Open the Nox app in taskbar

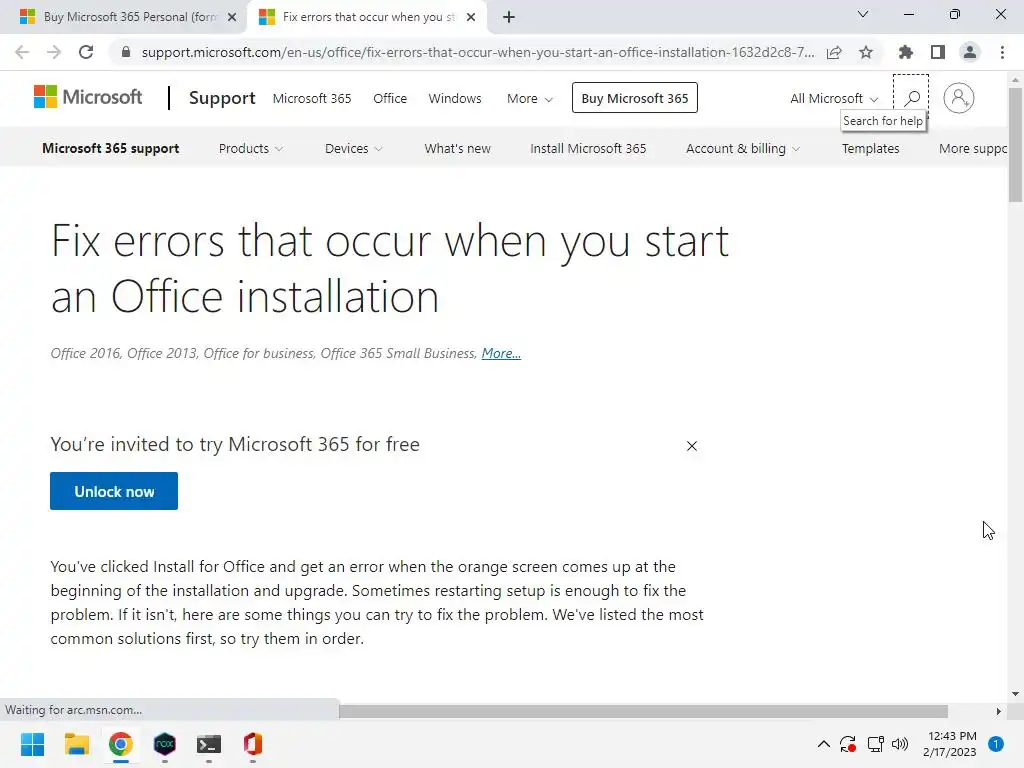coord(165,744)
